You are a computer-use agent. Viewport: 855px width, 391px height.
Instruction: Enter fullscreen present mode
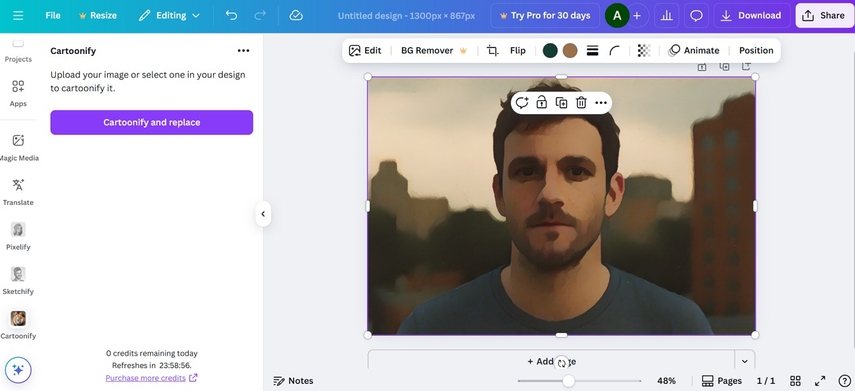pyautogui.click(x=820, y=381)
